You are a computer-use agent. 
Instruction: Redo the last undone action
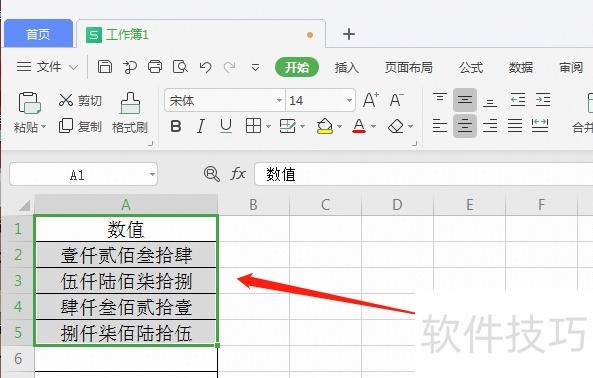(229, 67)
